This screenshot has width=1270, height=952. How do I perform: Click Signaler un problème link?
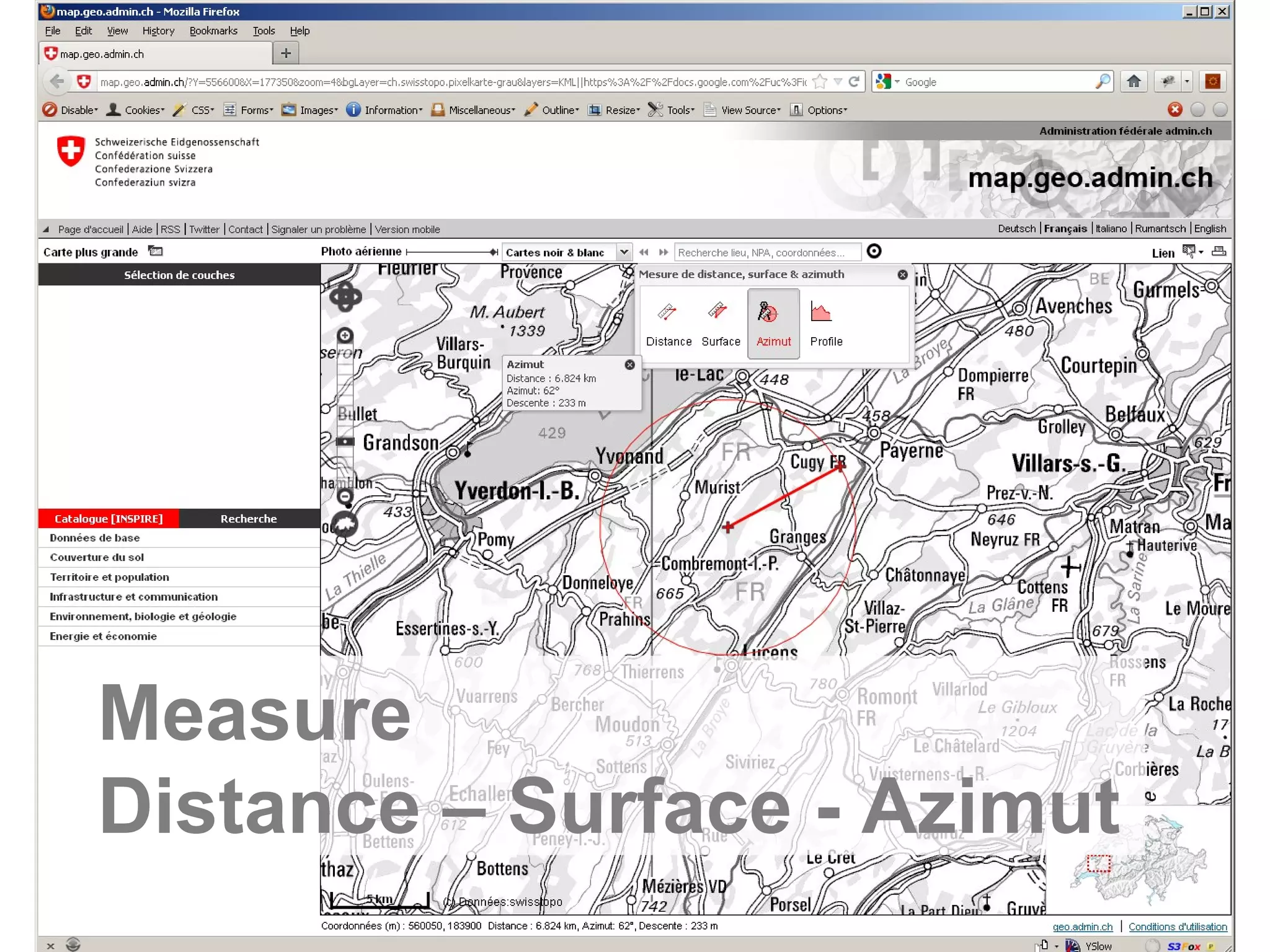[x=319, y=229]
